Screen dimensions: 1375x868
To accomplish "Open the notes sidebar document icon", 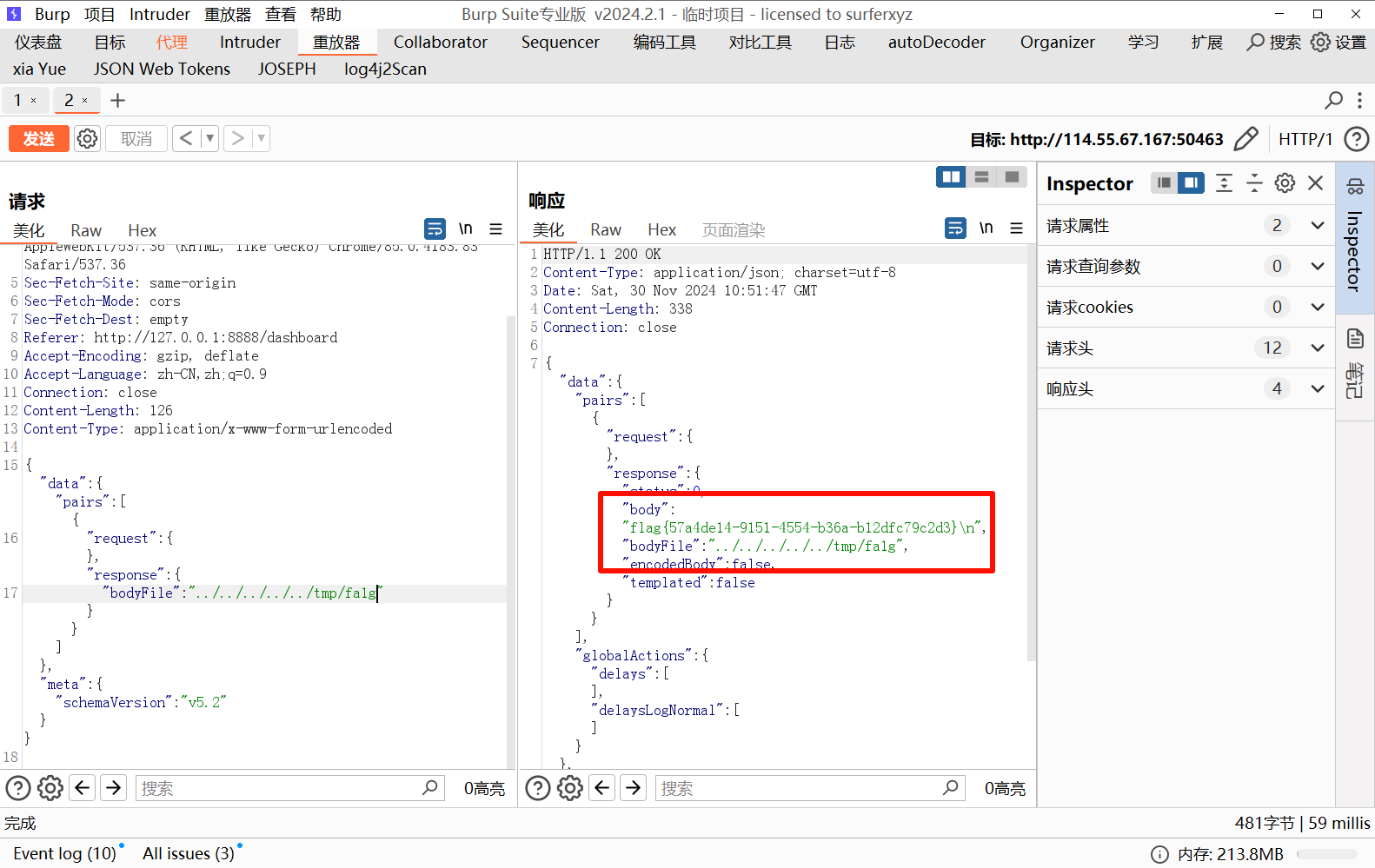I will pyautogui.click(x=1355, y=339).
